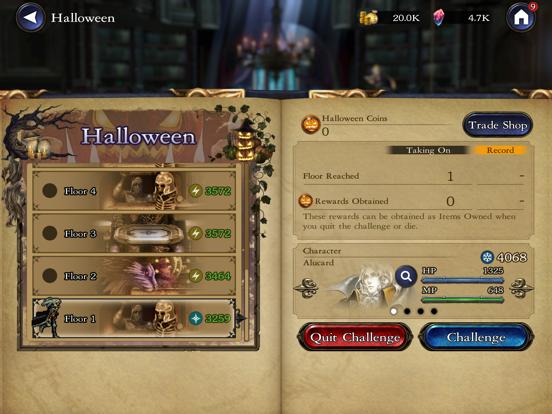Tap the lightning icon on Floor 4
The width and height of the screenshot is (552, 414).
(196, 191)
